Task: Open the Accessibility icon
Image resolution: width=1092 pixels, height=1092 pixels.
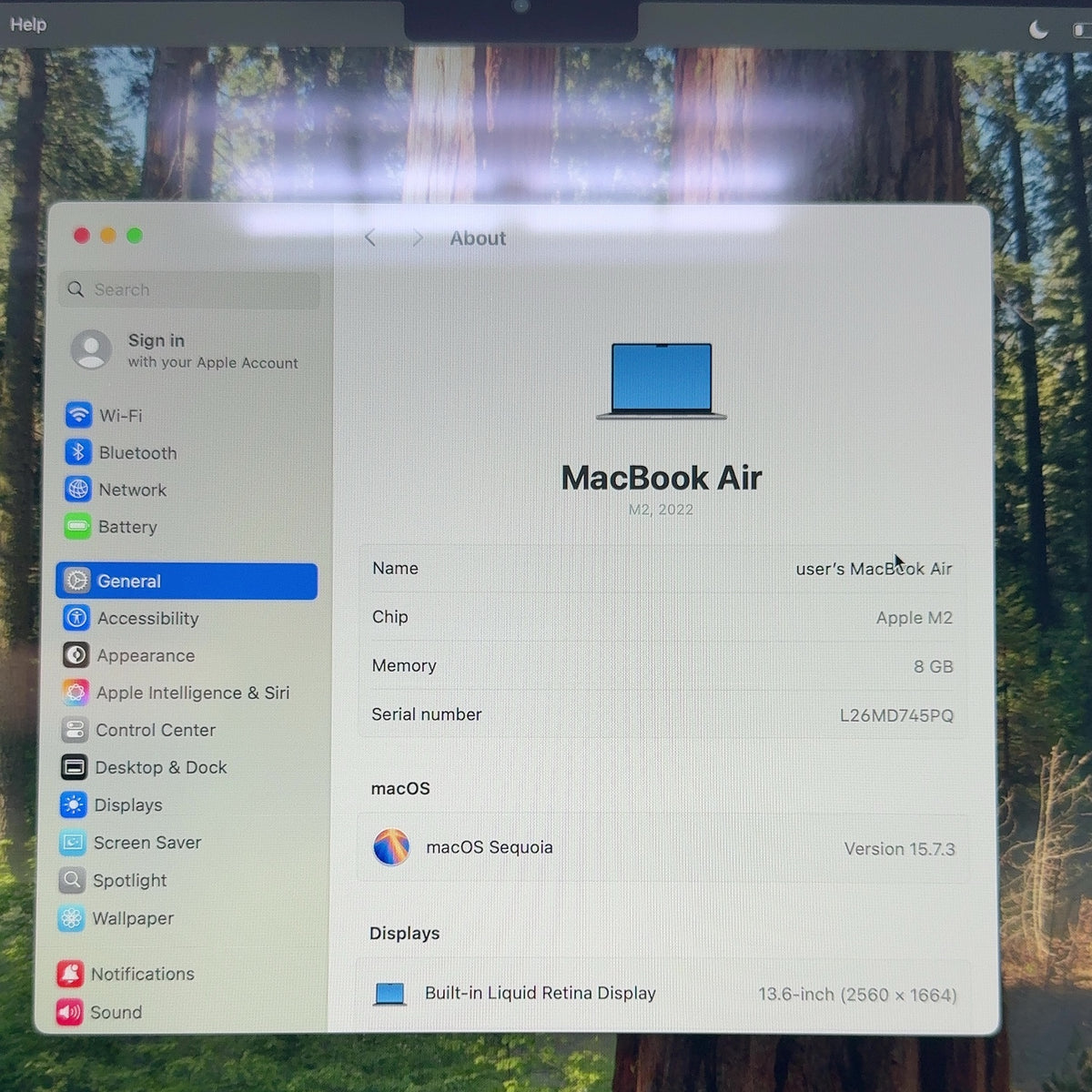Action: [76, 618]
